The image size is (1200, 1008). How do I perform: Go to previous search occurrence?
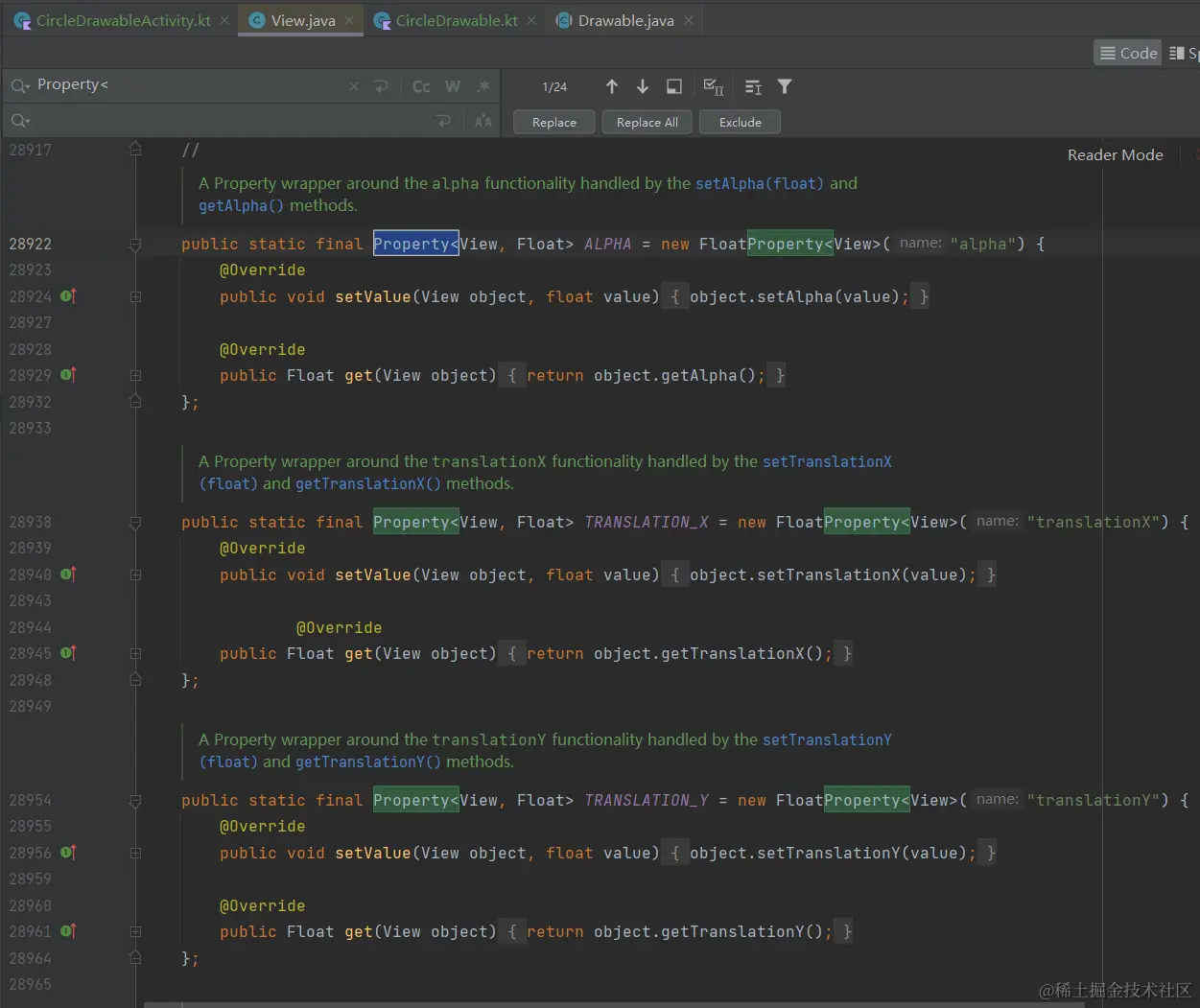pyautogui.click(x=612, y=86)
